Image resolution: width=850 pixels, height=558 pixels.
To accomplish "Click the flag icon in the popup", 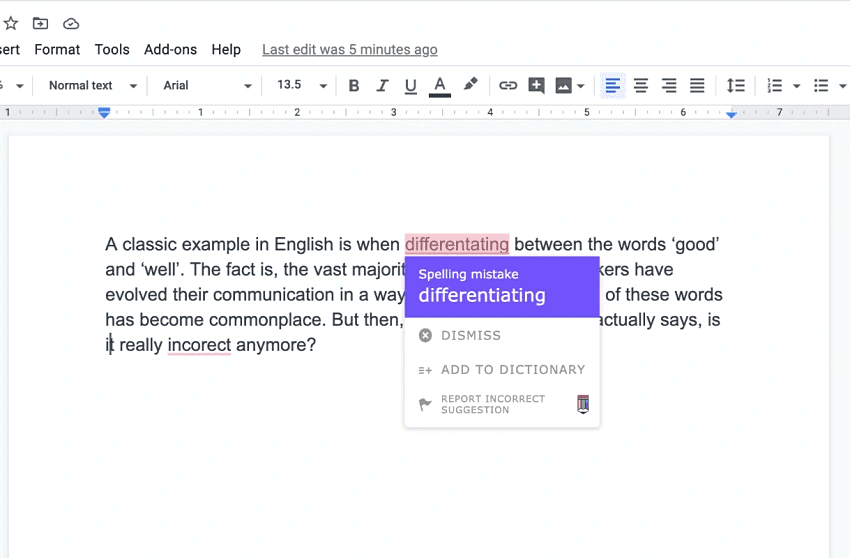I will [426, 404].
